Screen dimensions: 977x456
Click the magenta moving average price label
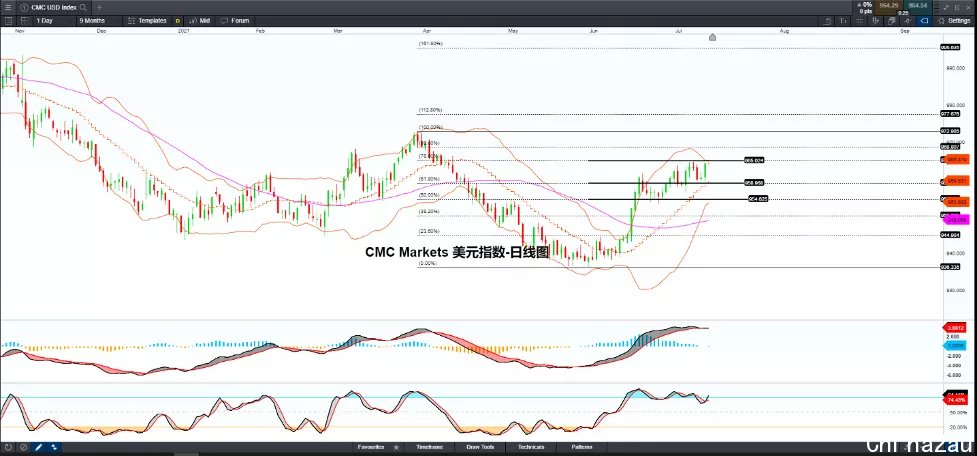pos(956,220)
